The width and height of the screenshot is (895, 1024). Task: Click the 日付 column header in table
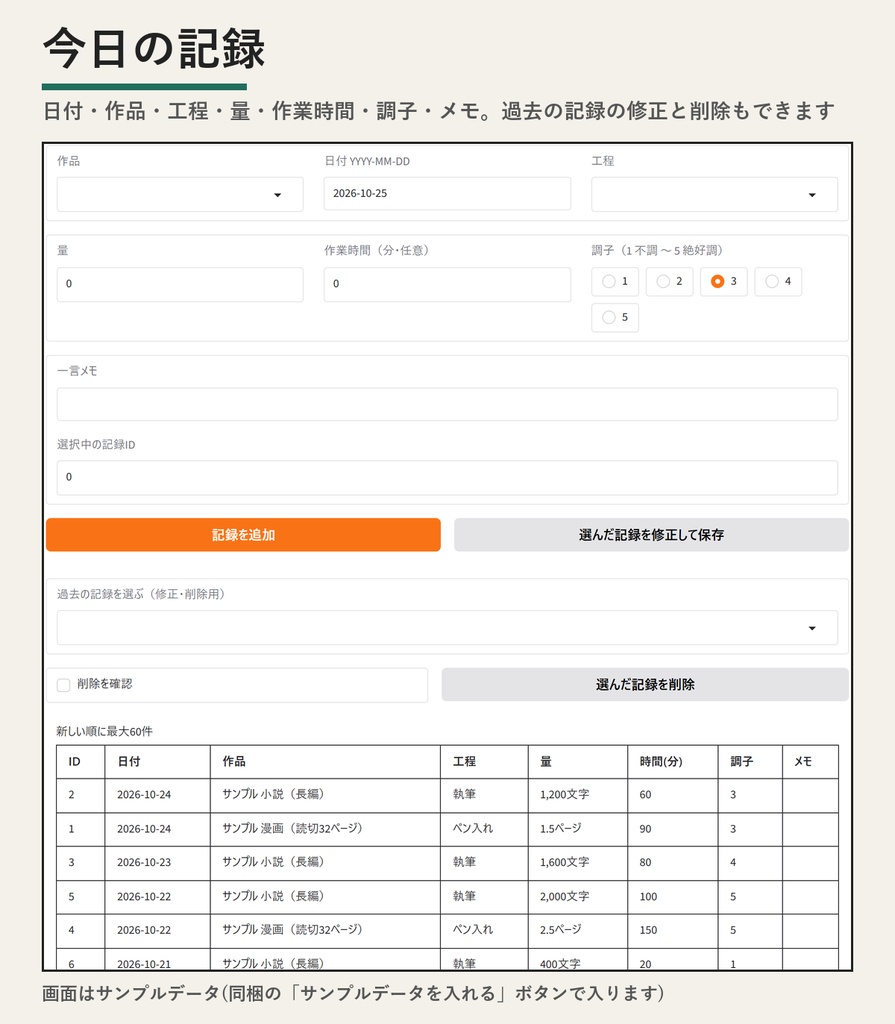coord(157,761)
